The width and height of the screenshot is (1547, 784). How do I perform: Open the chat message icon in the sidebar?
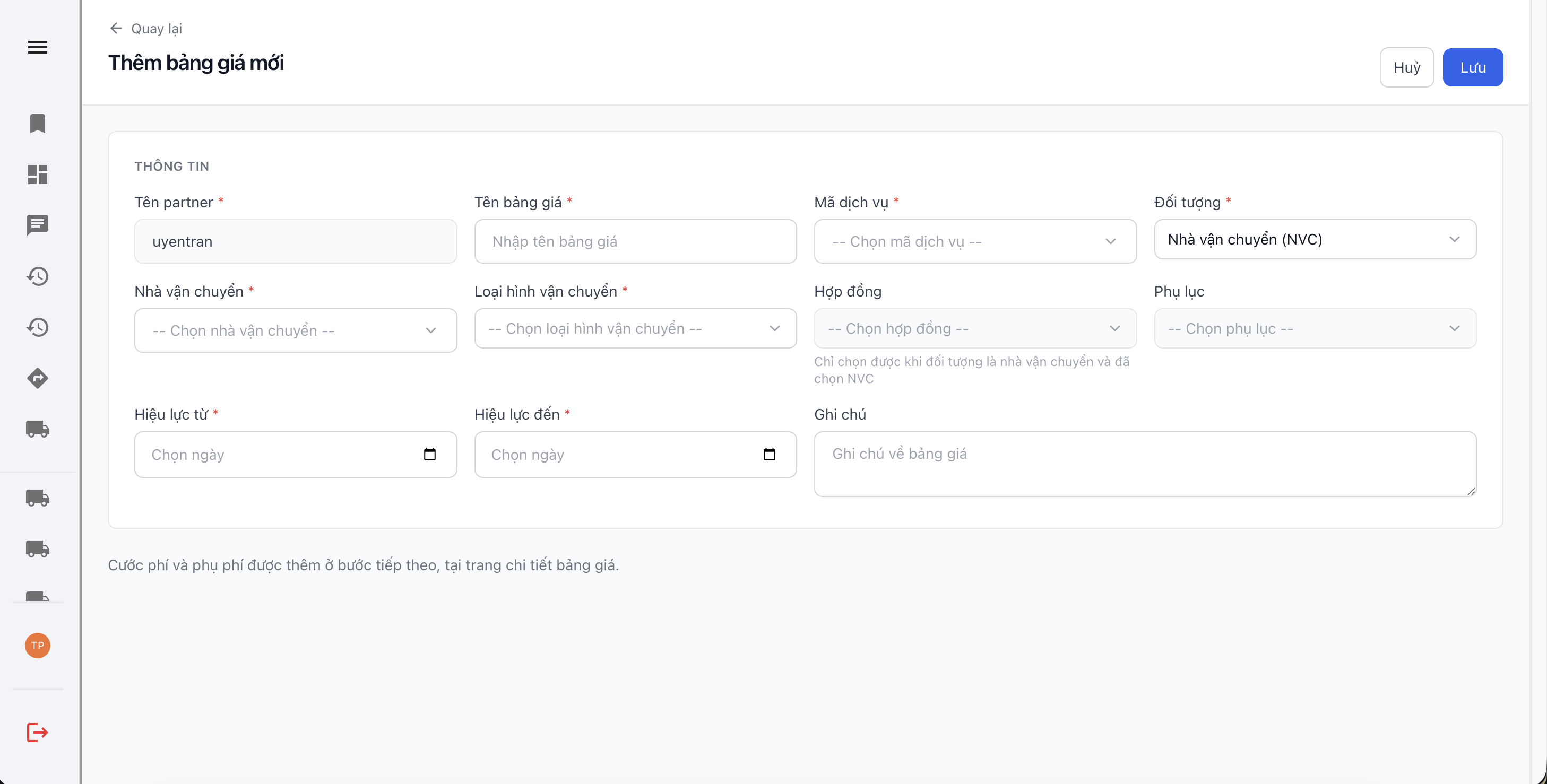coord(37,225)
